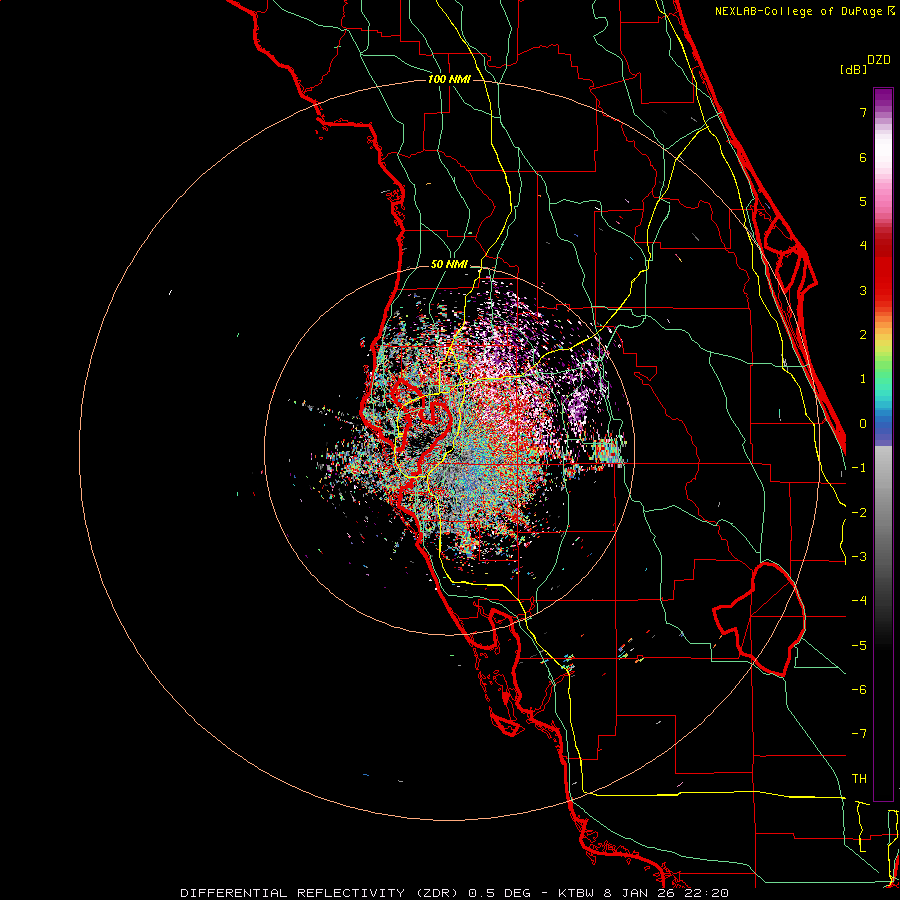The height and width of the screenshot is (900, 900).
Task: Click the -5 dB value on the colorbar scale
Action: [x=859, y=646]
